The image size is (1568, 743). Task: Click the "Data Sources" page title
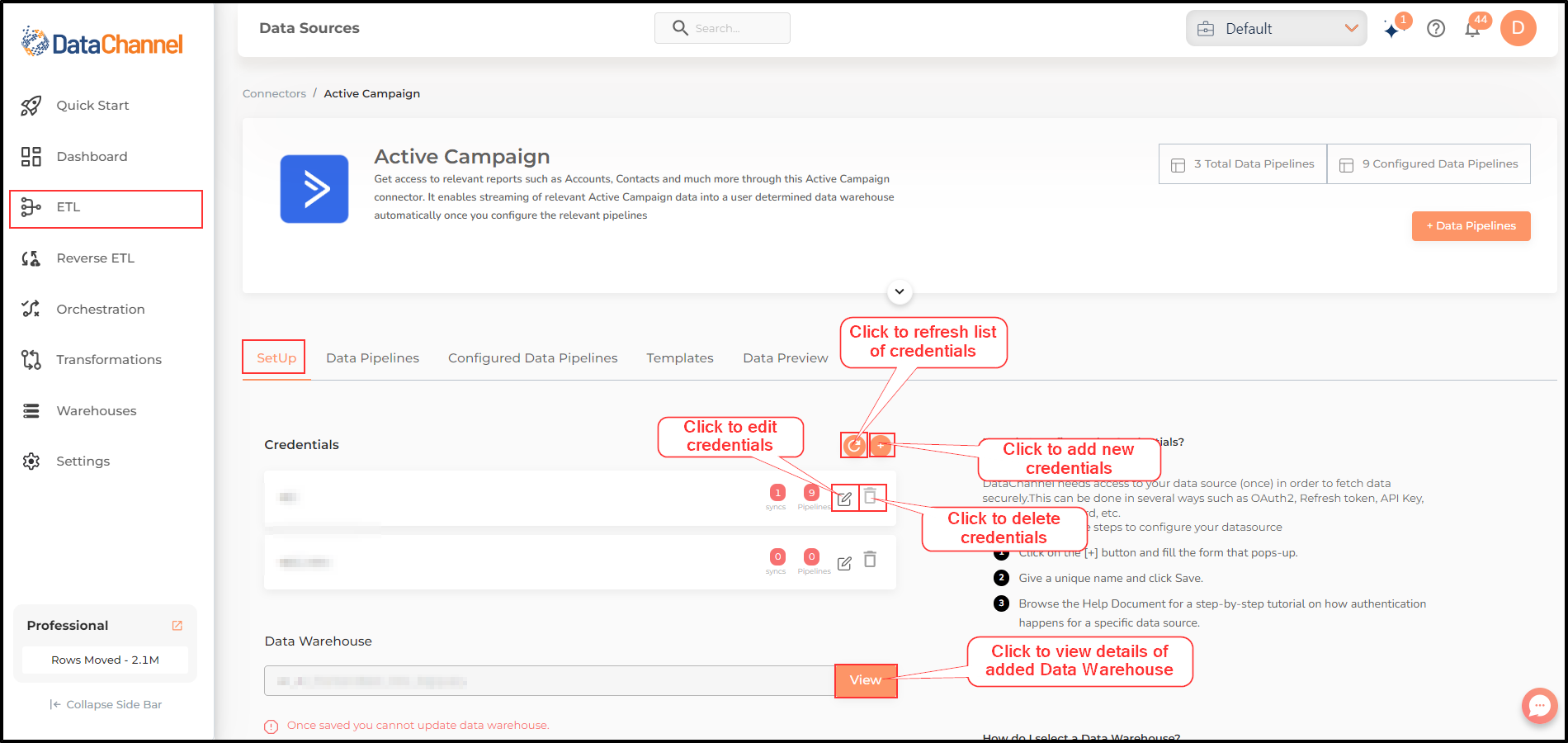click(x=309, y=28)
